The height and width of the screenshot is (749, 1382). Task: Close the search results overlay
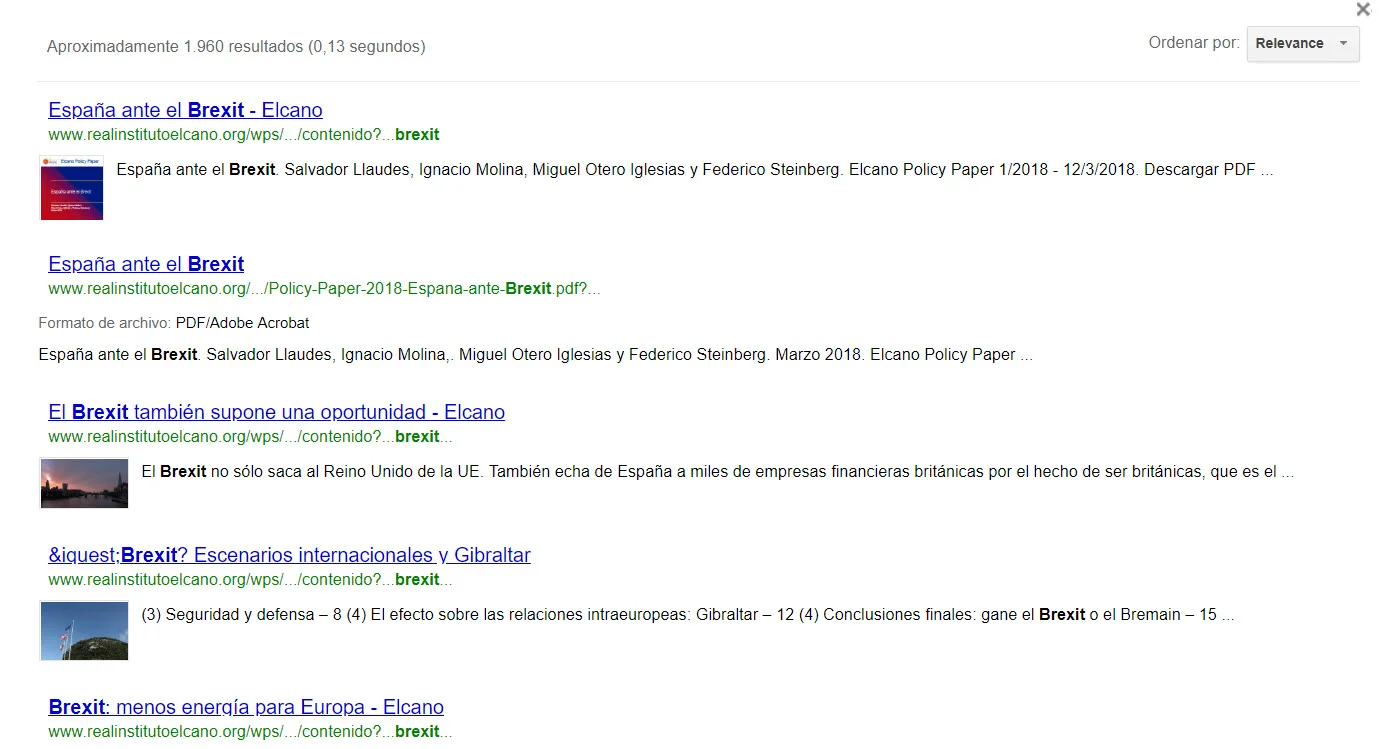pos(1363,10)
